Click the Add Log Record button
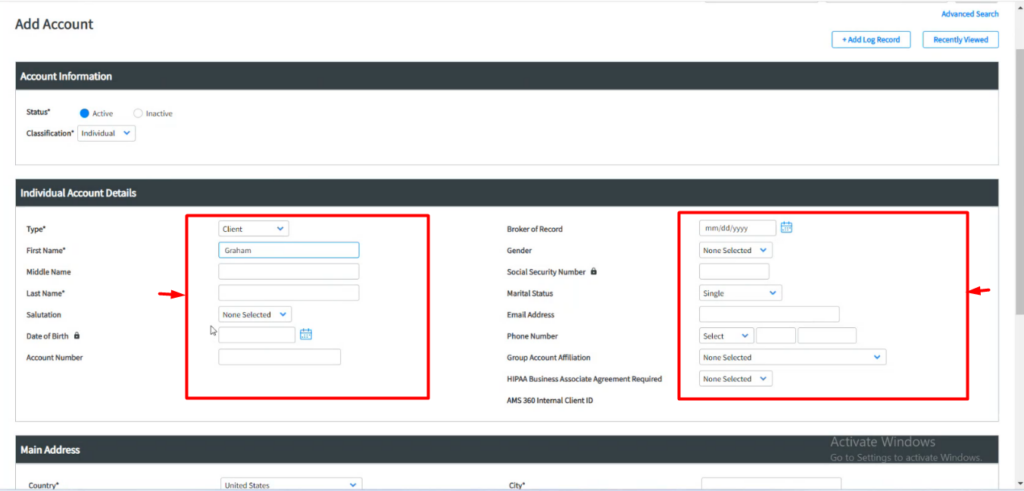1024x491 pixels. pyautogui.click(x=871, y=40)
